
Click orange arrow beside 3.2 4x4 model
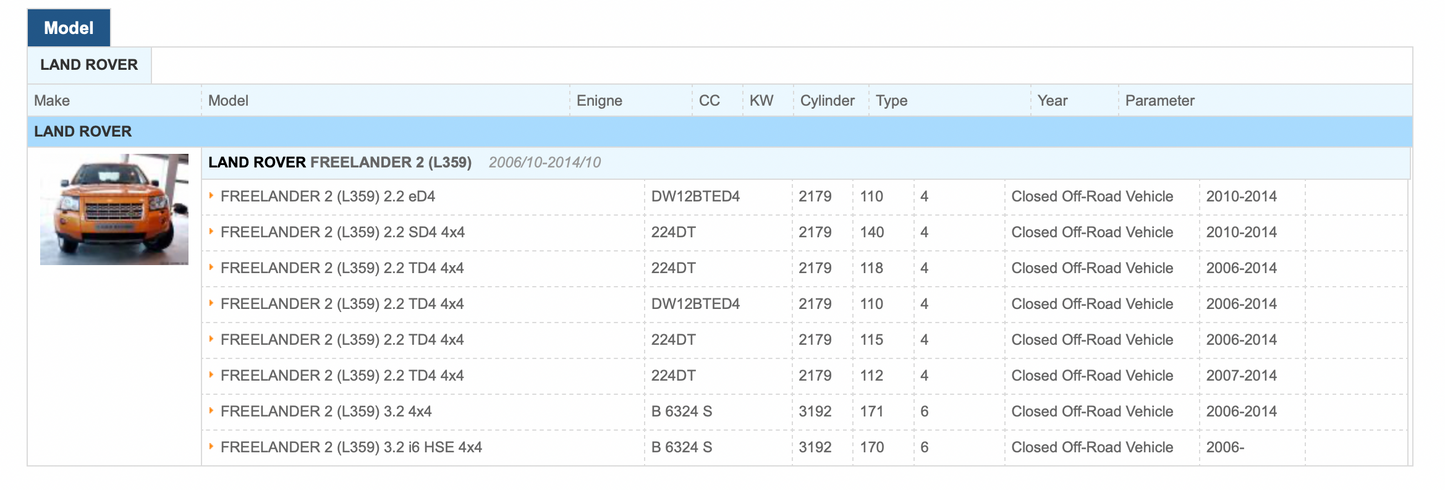coord(211,410)
